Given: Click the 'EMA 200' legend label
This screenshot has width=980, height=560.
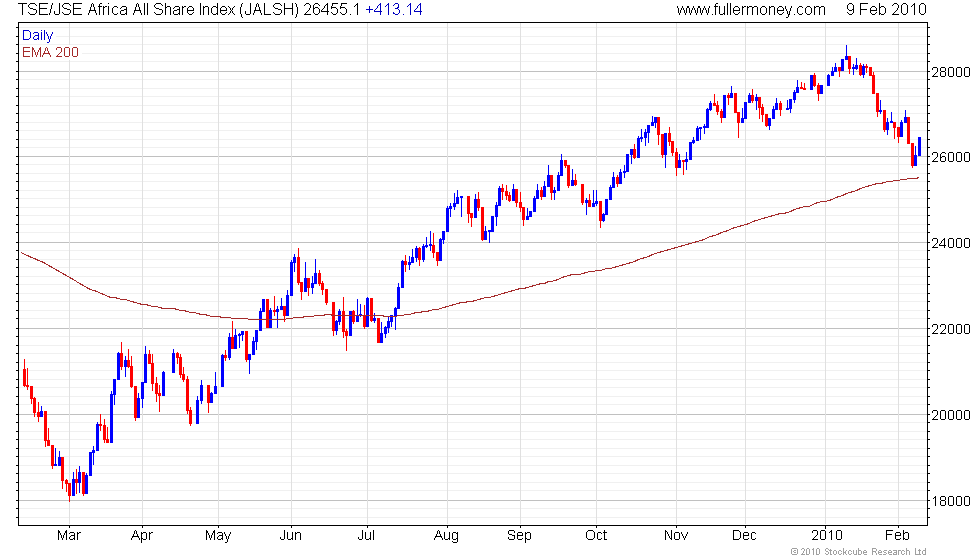Looking at the screenshot, I should pyautogui.click(x=51, y=52).
